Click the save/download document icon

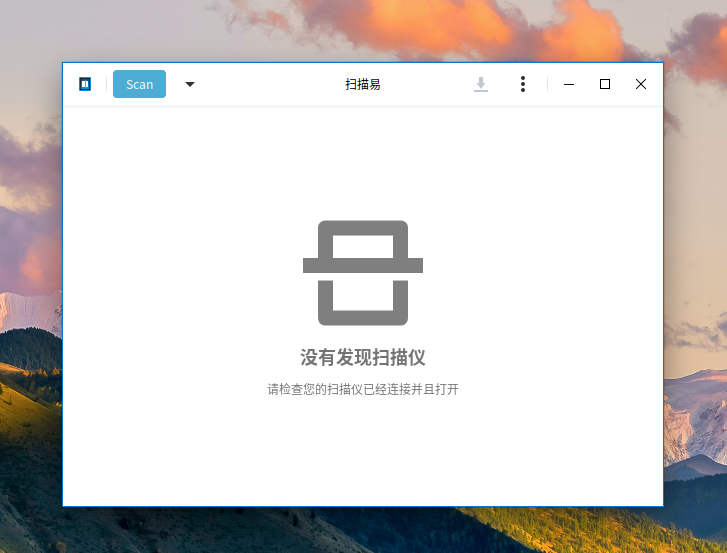point(481,84)
